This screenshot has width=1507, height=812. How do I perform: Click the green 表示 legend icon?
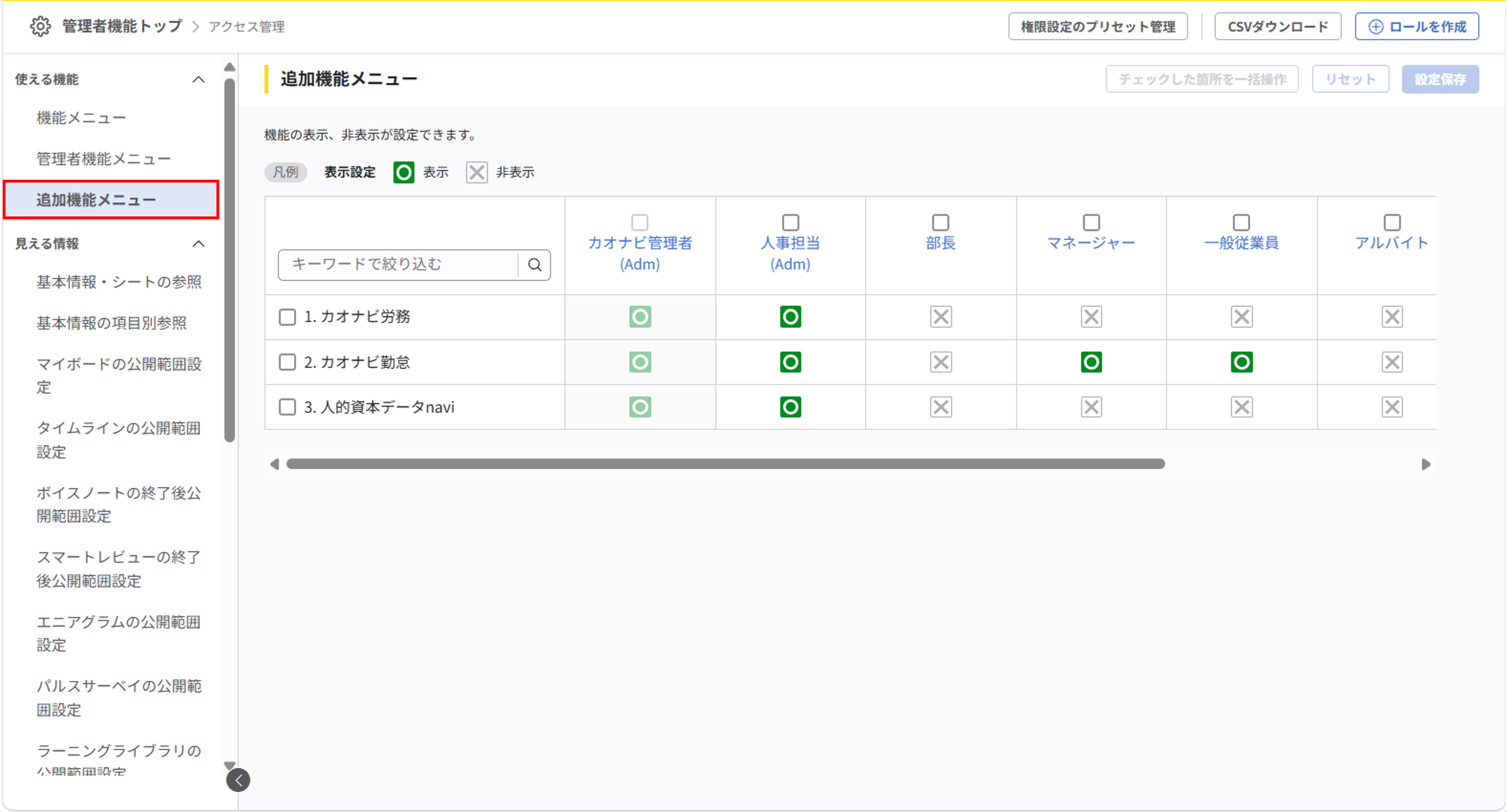coord(404,173)
